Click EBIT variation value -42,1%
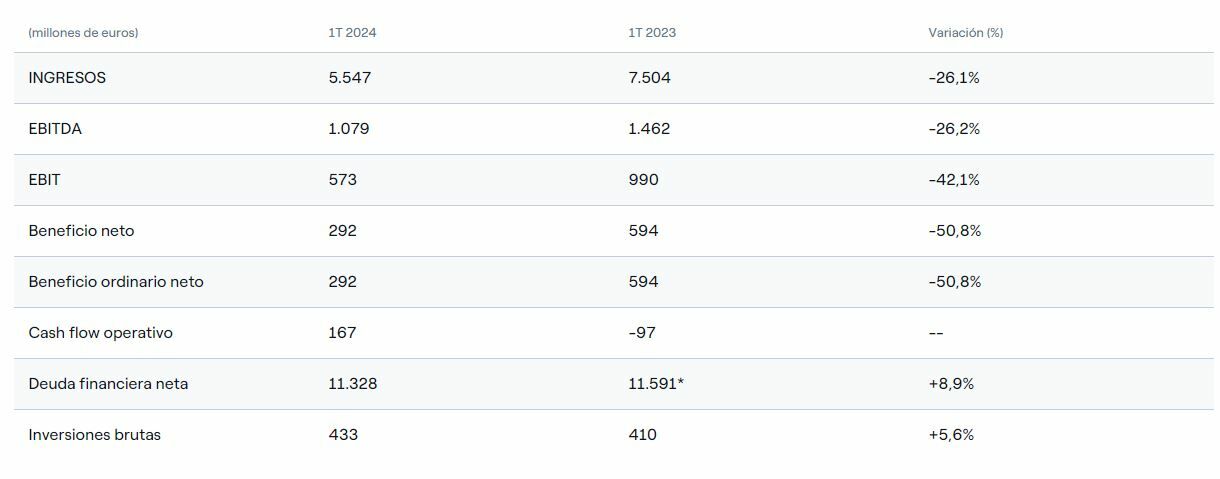Image resolution: width=1220 pixels, height=479 pixels. (954, 180)
